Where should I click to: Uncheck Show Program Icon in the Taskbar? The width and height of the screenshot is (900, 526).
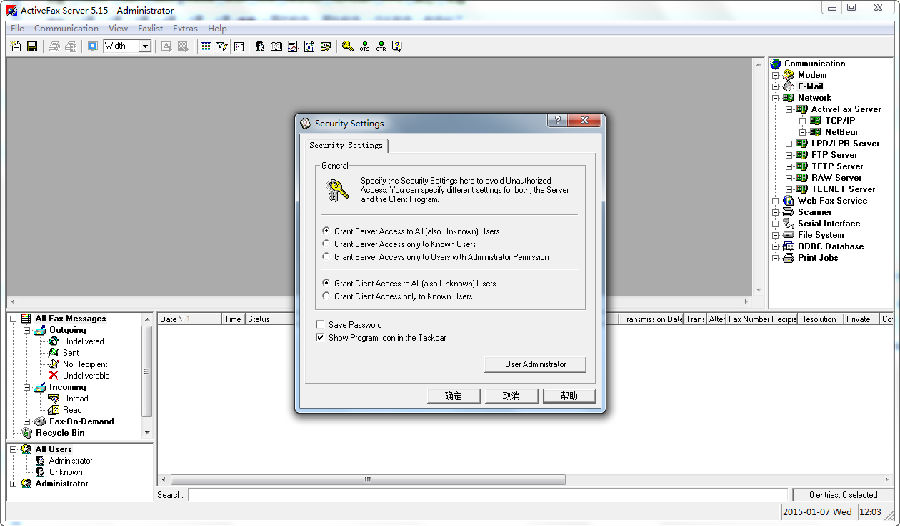click(320, 338)
